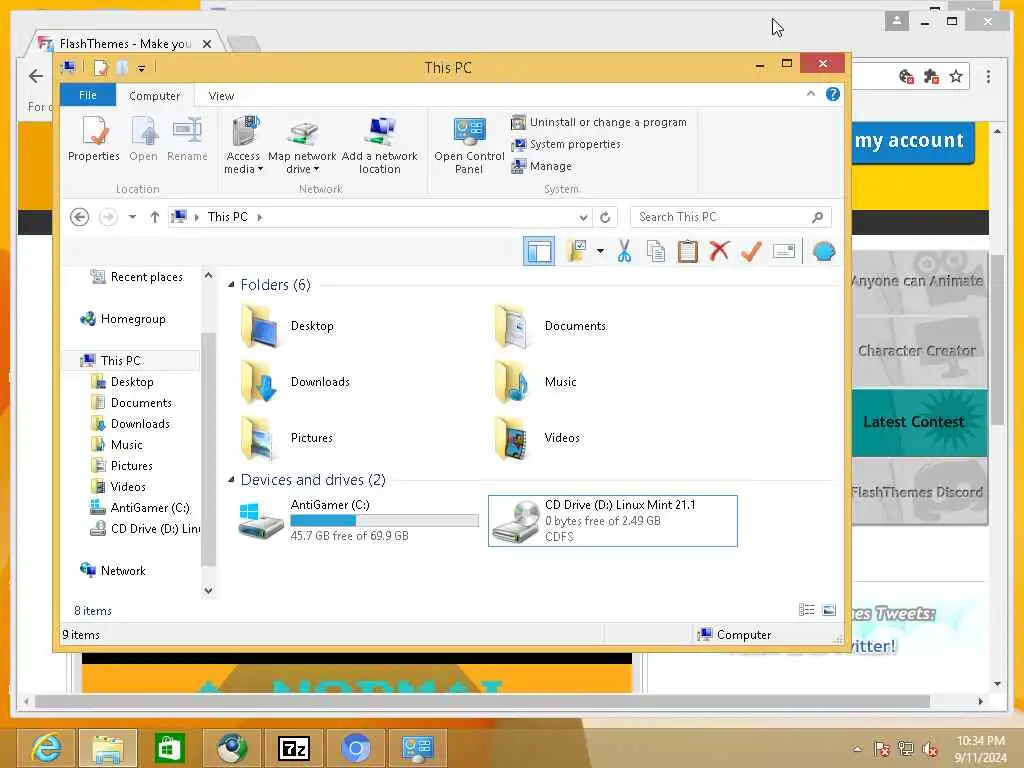This screenshot has height=768, width=1024.
Task: Open Character Creator link in browser
Action: [920, 351]
